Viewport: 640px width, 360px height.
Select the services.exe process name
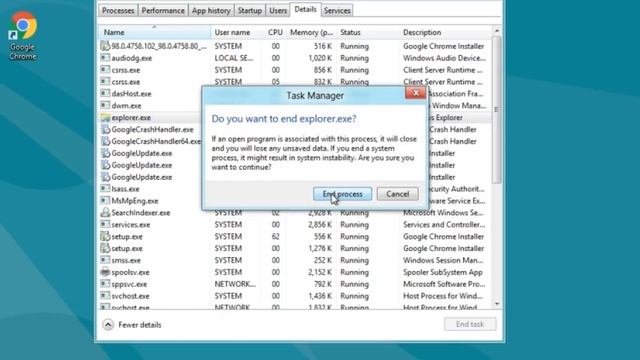[x=131, y=224]
